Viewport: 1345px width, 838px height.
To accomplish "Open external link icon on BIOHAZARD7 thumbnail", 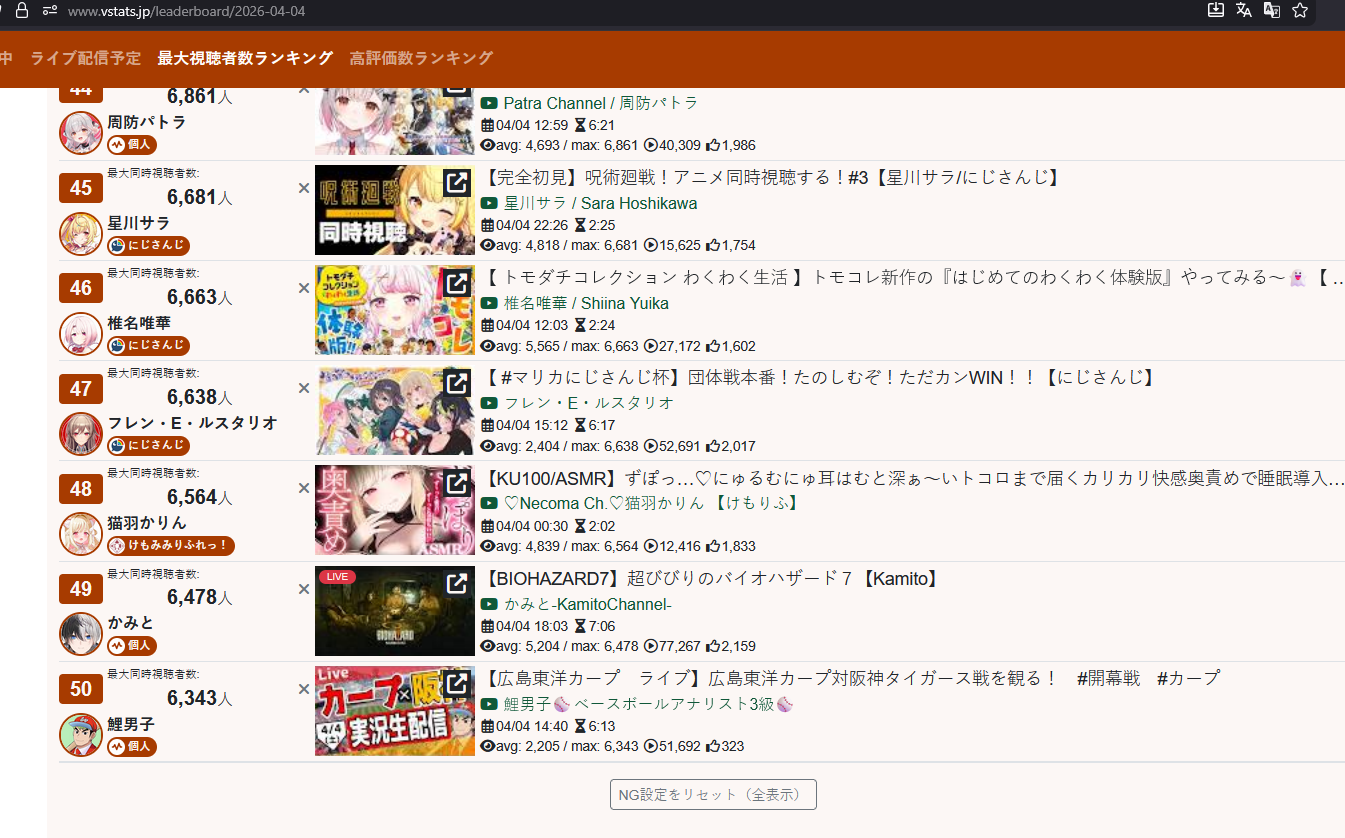I will pyautogui.click(x=456, y=584).
